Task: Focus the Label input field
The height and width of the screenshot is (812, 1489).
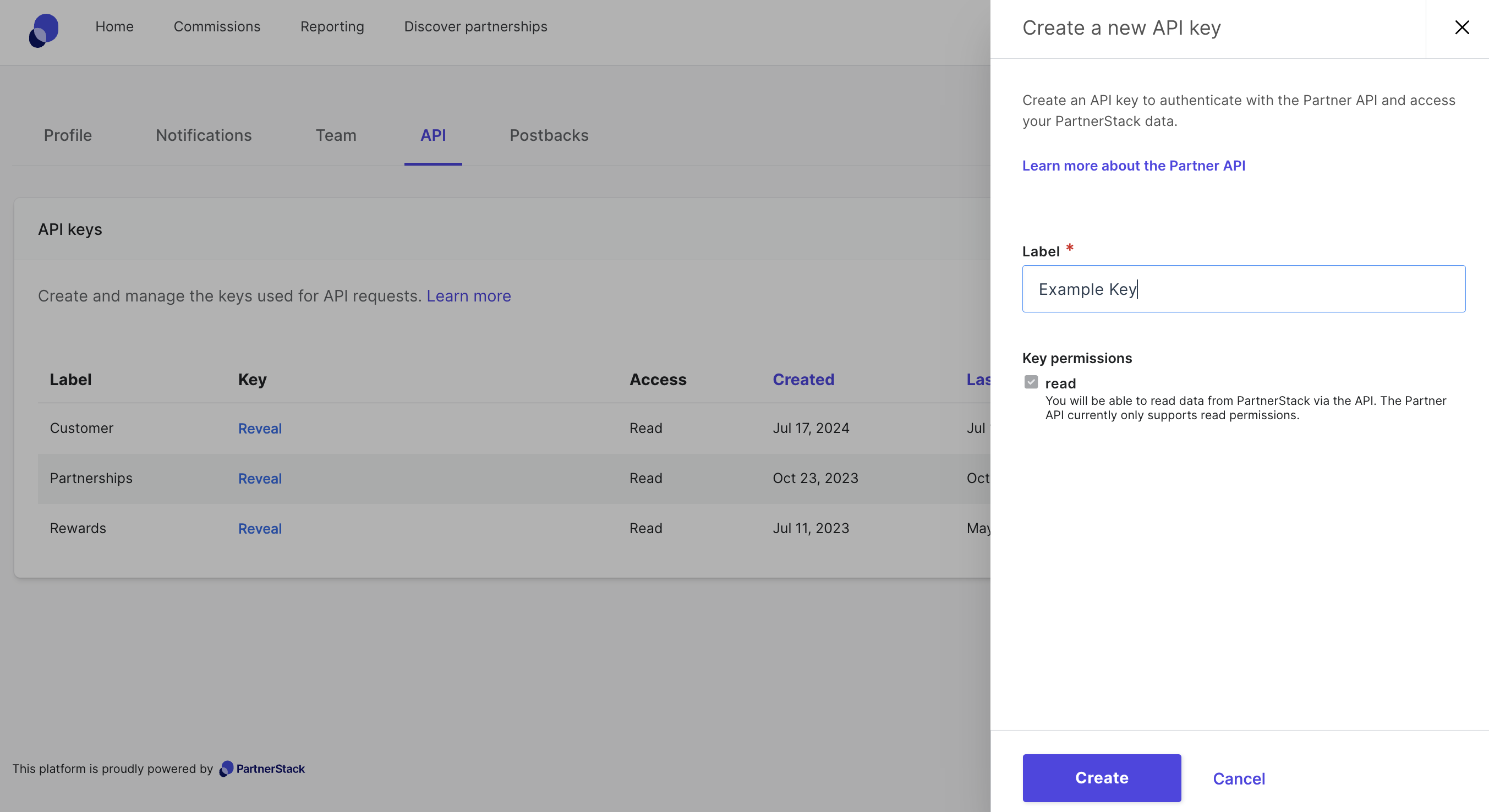Action: coord(1243,289)
